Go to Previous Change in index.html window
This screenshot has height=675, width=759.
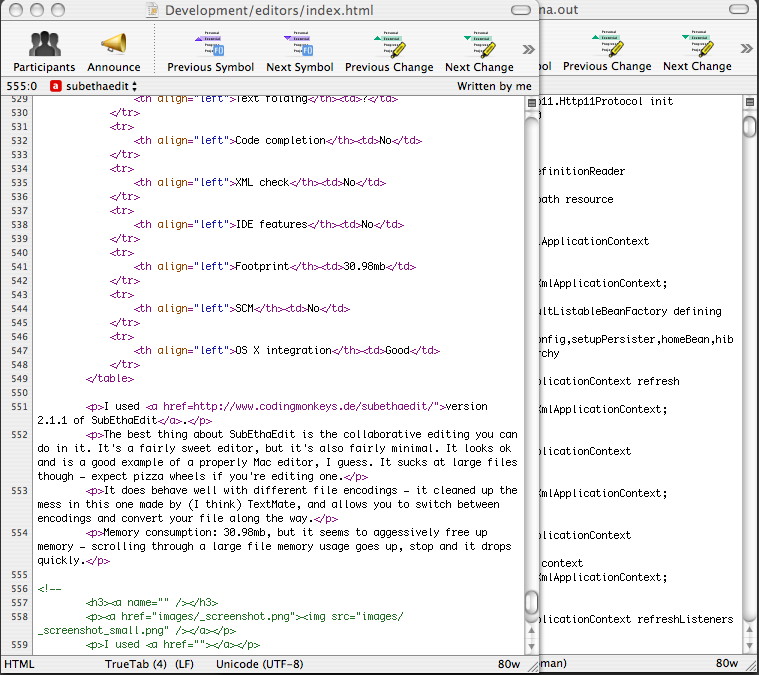tap(389, 51)
